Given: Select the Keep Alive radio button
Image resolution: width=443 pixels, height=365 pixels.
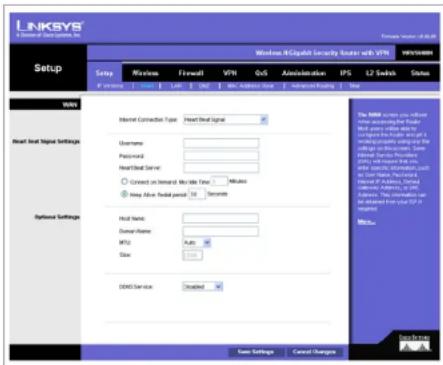Looking at the screenshot, I should [124, 194].
